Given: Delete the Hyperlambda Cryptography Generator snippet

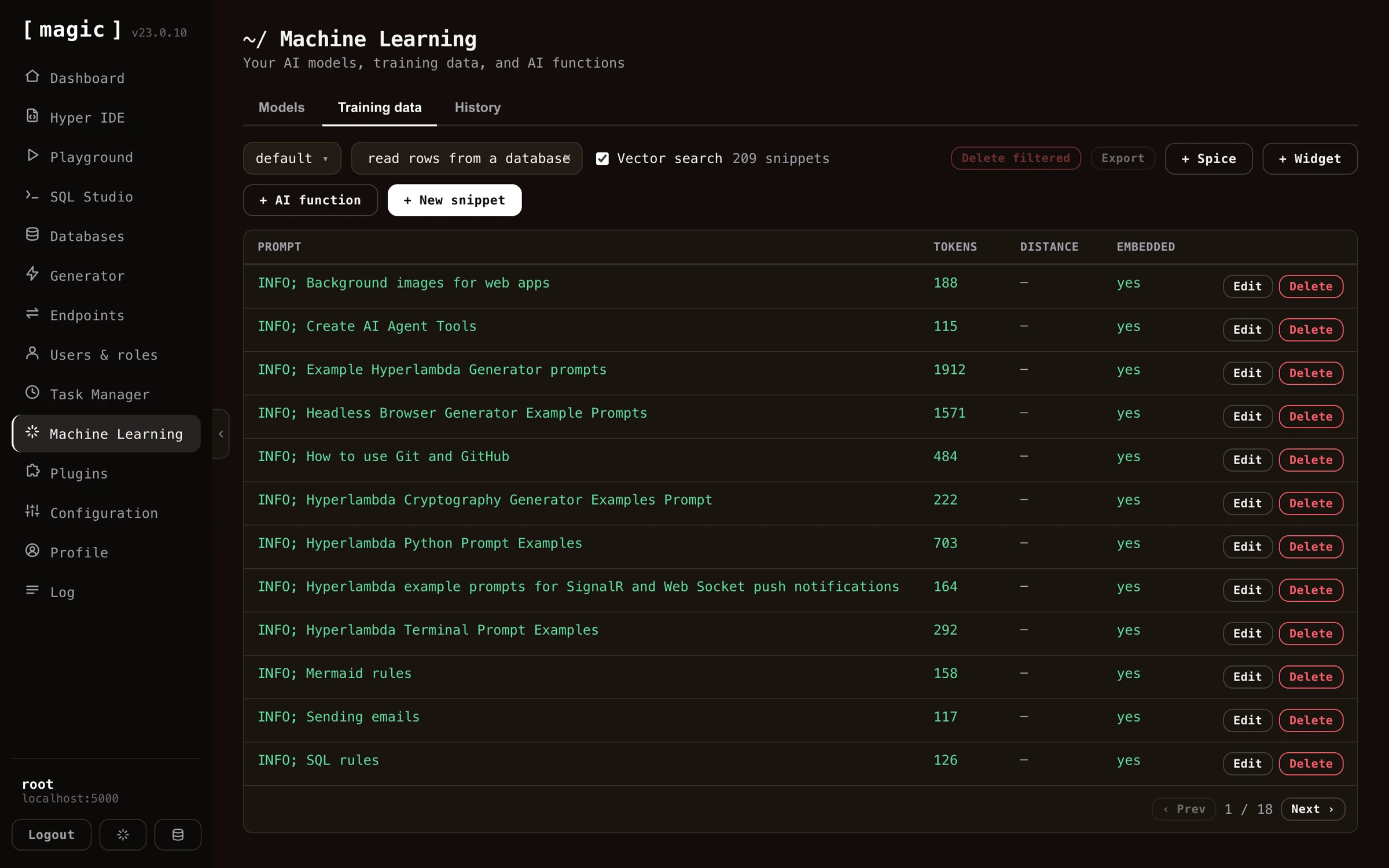Looking at the screenshot, I should 1311,503.
